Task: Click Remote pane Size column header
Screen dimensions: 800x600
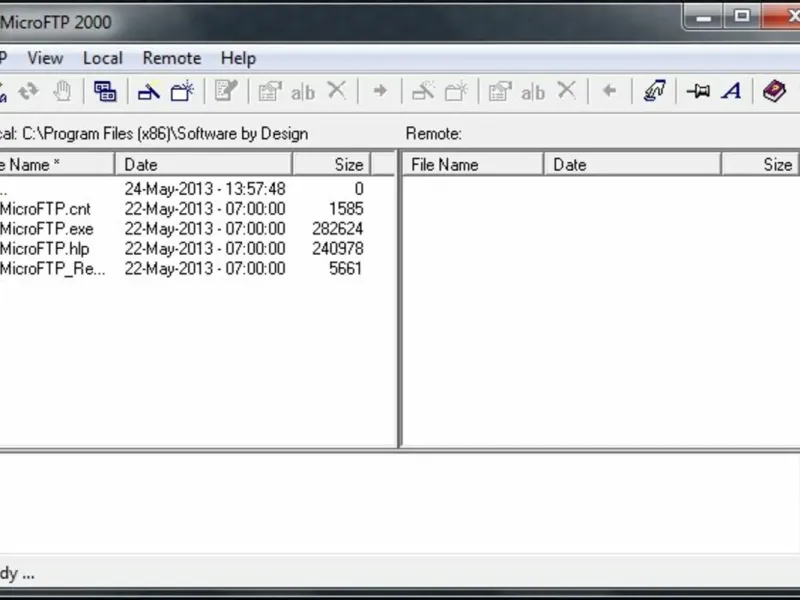Action: [x=760, y=165]
